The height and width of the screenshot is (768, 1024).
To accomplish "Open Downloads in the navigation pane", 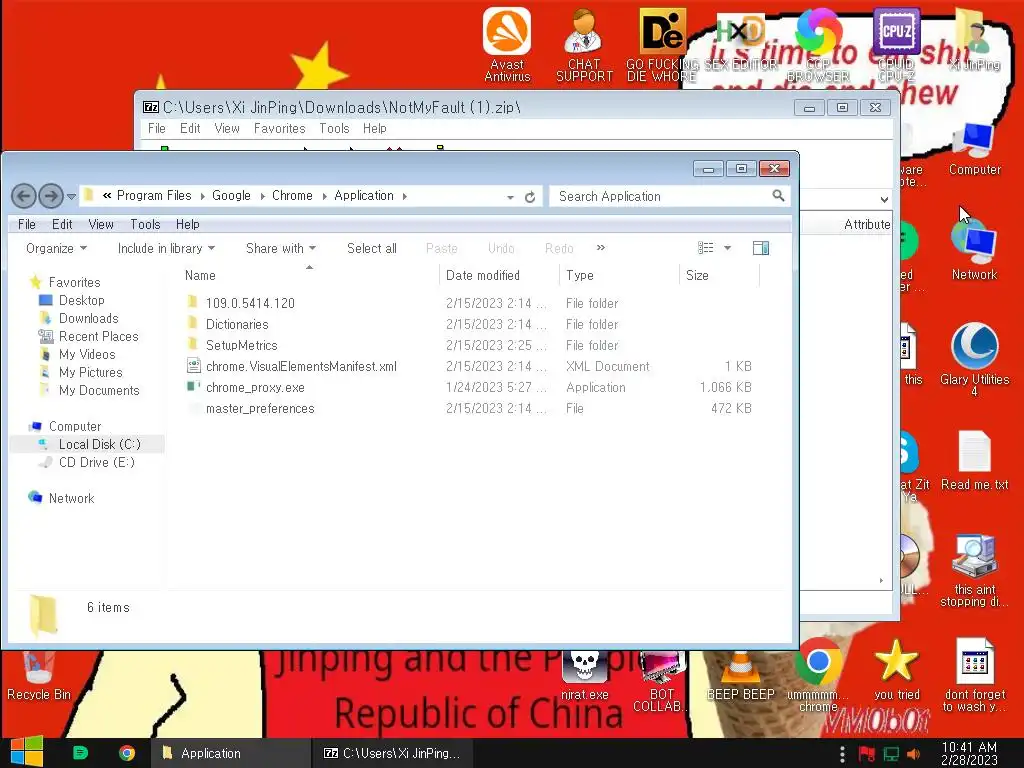I will (x=89, y=318).
